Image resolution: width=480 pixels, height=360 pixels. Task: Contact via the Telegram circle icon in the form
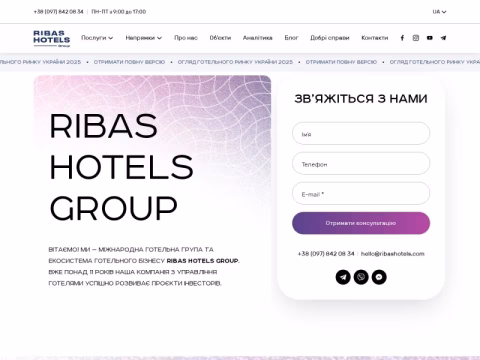(343, 277)
